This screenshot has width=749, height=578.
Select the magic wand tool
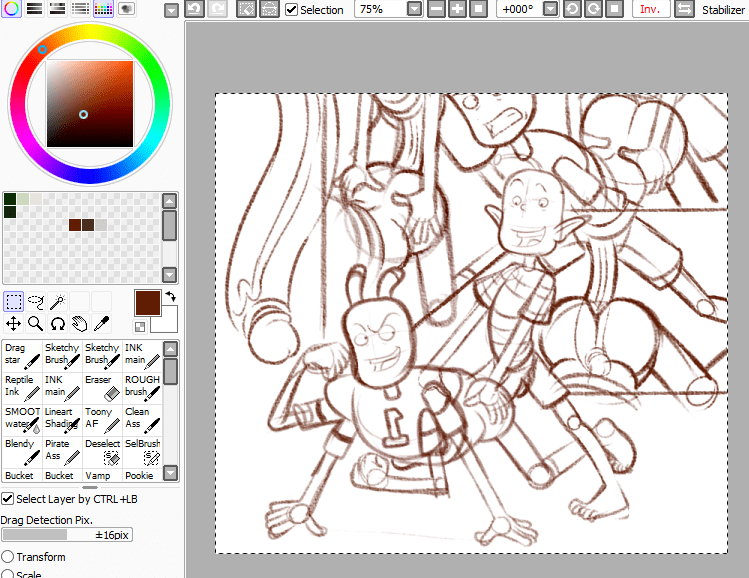58,302
